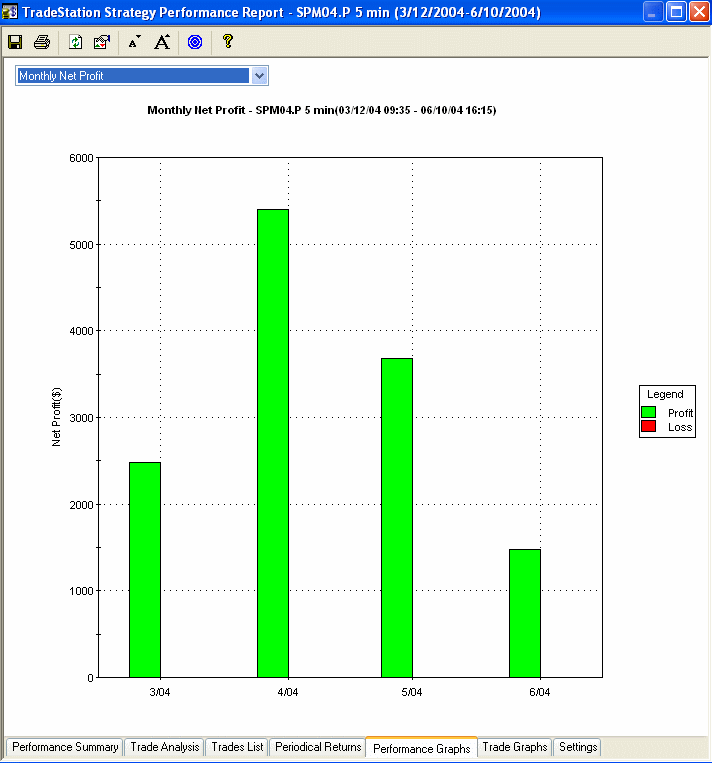Click green Profit swatch in legend
Image resolution: width=712 pixels, height=763 pixels.
pos(649,412)
